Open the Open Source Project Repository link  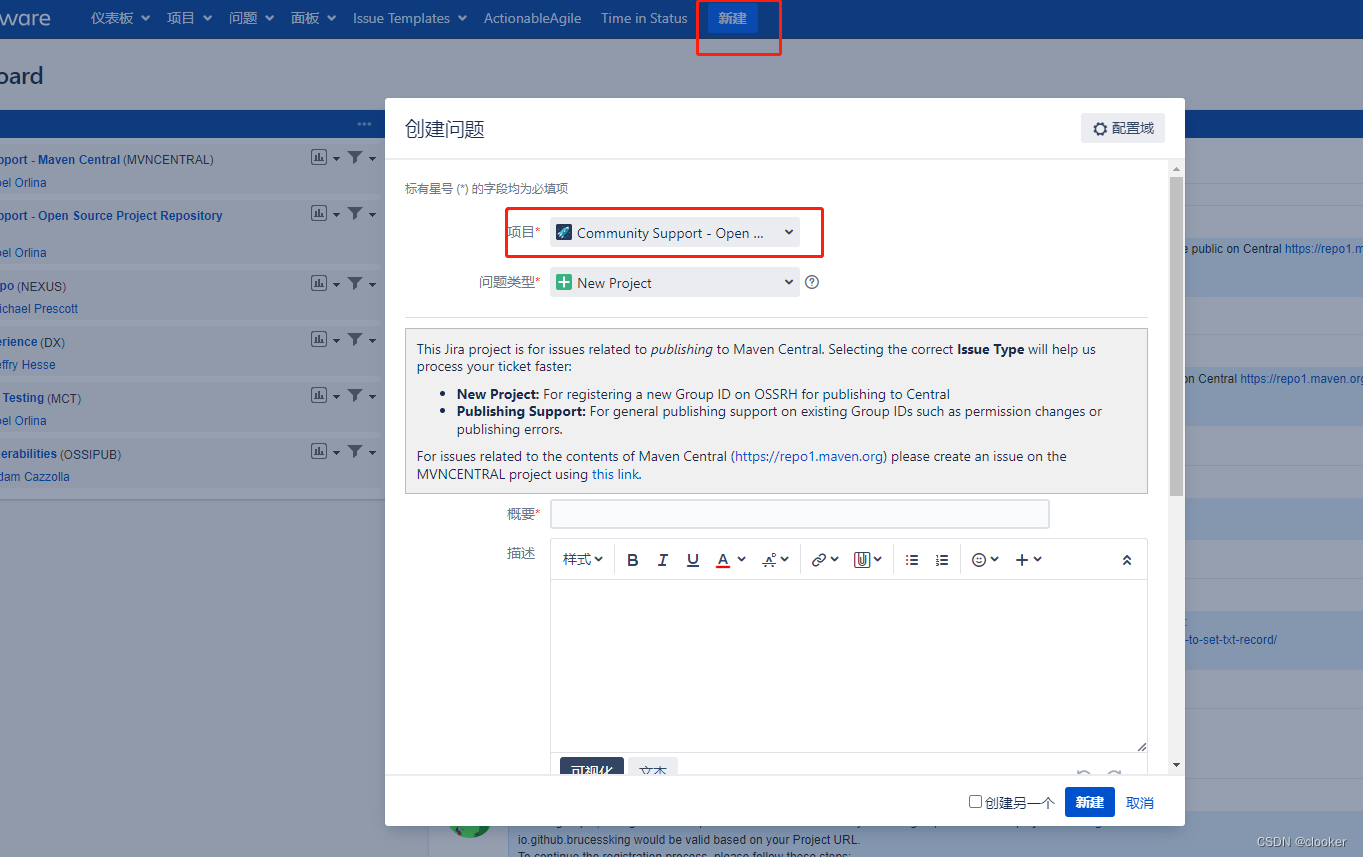pyautogui.click(x=111, y=215)
